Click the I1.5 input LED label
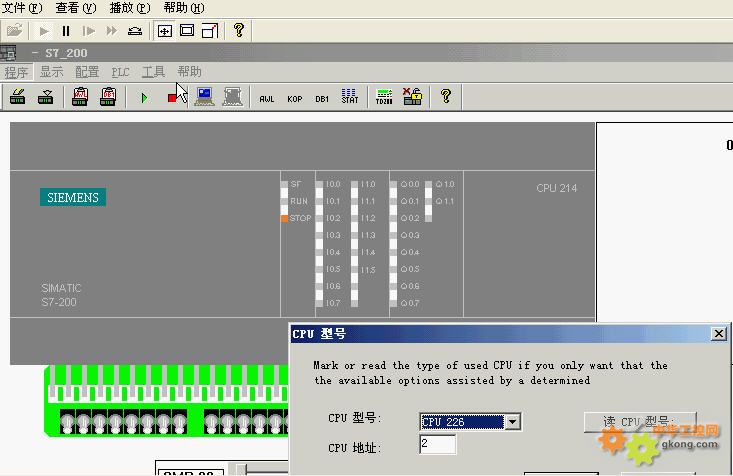Image resolution: width=733 pixels, height=476 pixels. point(368,269)
